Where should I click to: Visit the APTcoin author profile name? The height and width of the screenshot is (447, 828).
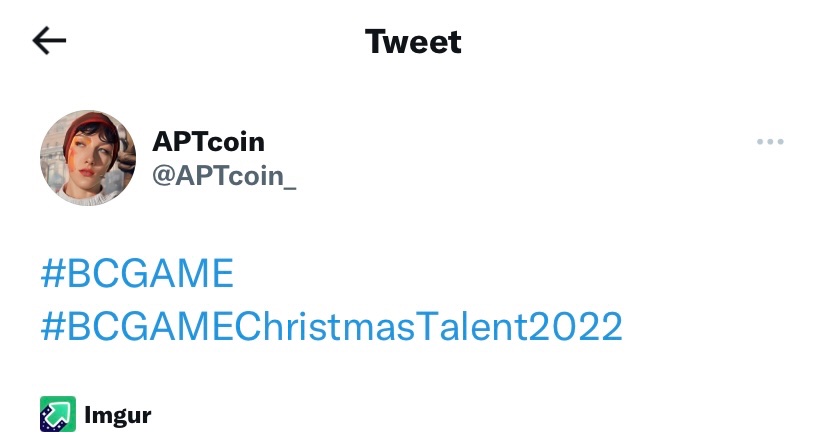(x=208, y=142)
